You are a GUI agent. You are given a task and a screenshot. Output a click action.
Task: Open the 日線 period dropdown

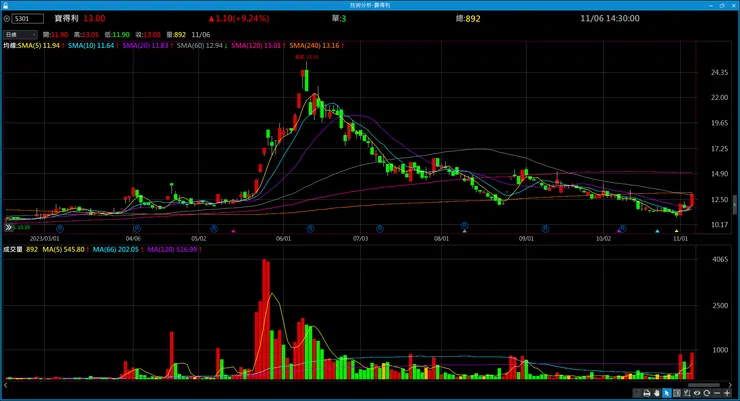pyautogui.click(x=20, y=34)
